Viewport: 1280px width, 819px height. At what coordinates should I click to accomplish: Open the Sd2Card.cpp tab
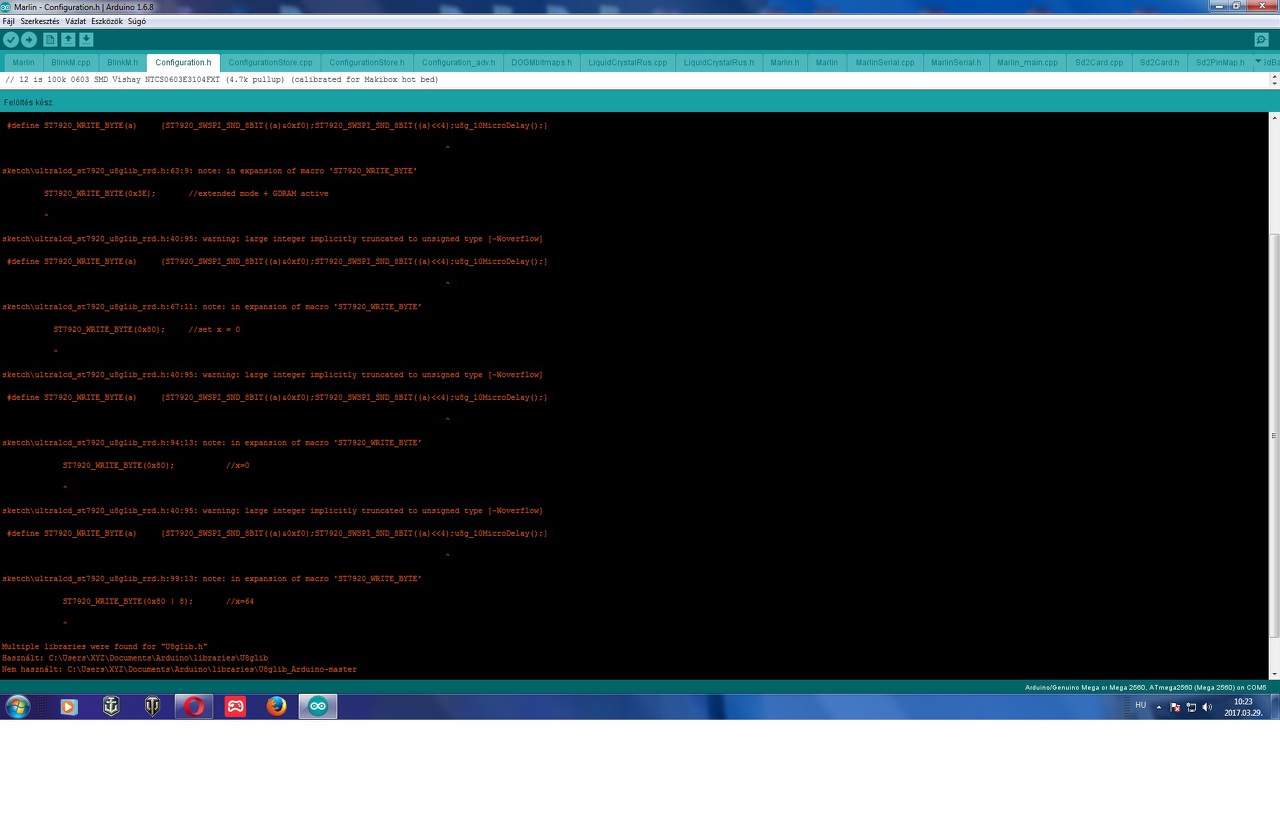point(1099,62)
